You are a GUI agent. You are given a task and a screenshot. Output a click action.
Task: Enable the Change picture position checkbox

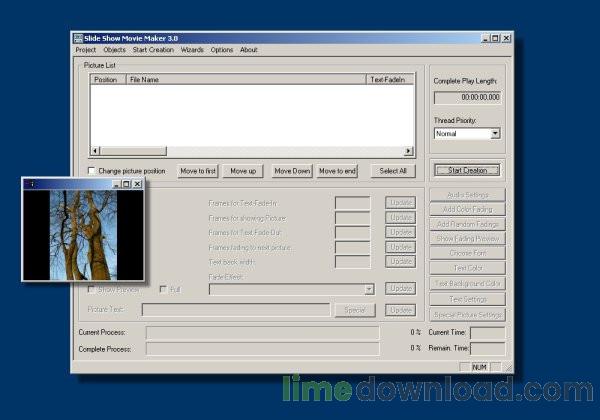pos(92,171)
